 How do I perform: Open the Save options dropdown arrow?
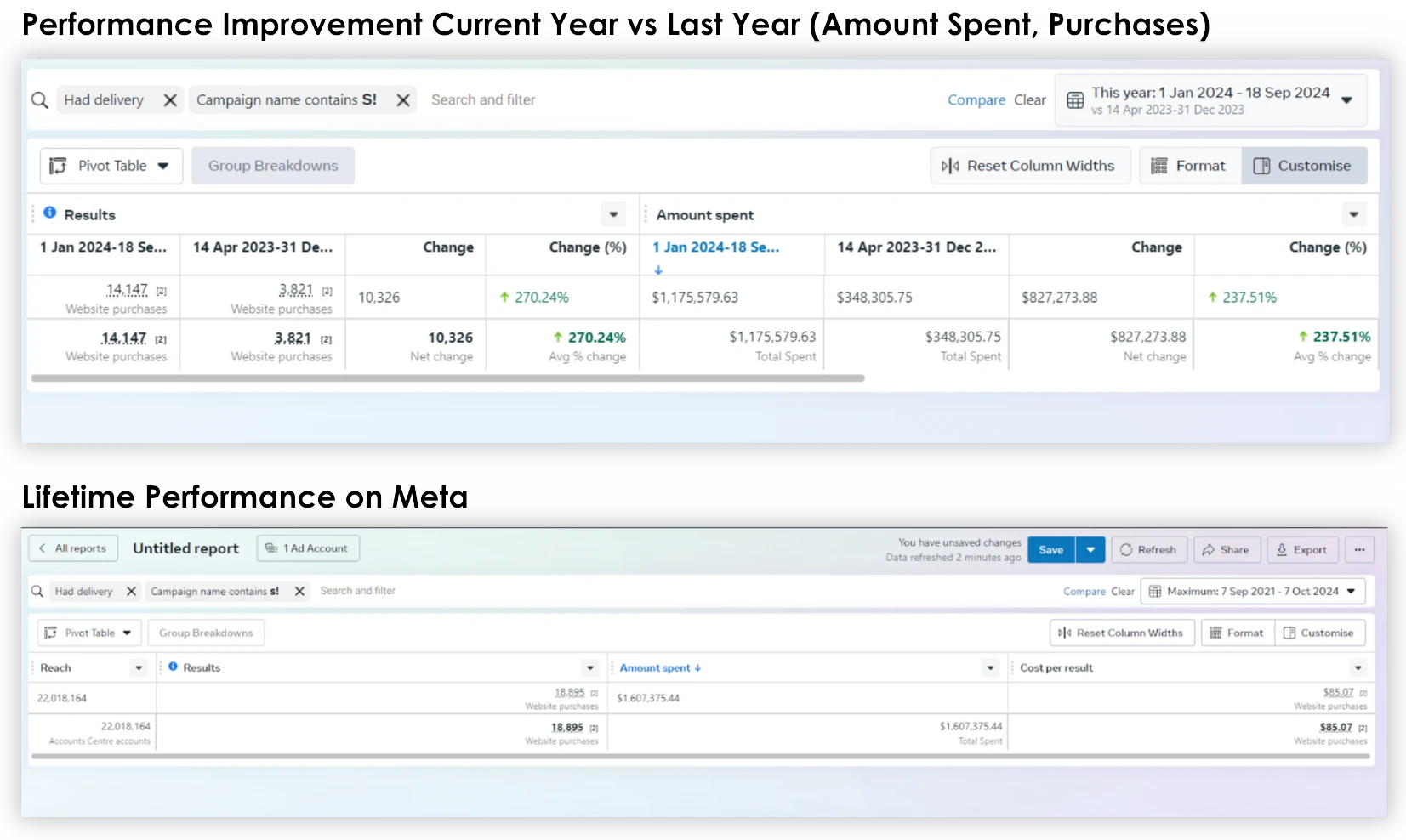[x=1090, y=550]
